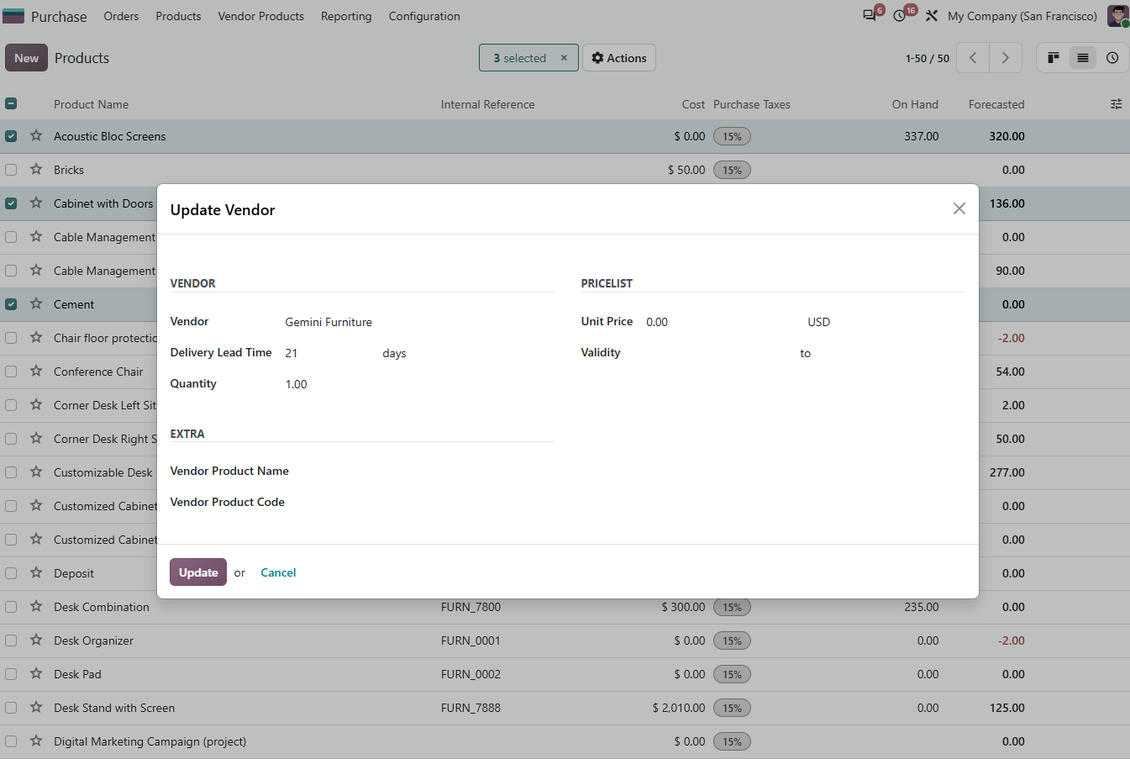Check the Desk Pad row checkbox
Viewport: 1130px width, 759px height.
point(11,674)
